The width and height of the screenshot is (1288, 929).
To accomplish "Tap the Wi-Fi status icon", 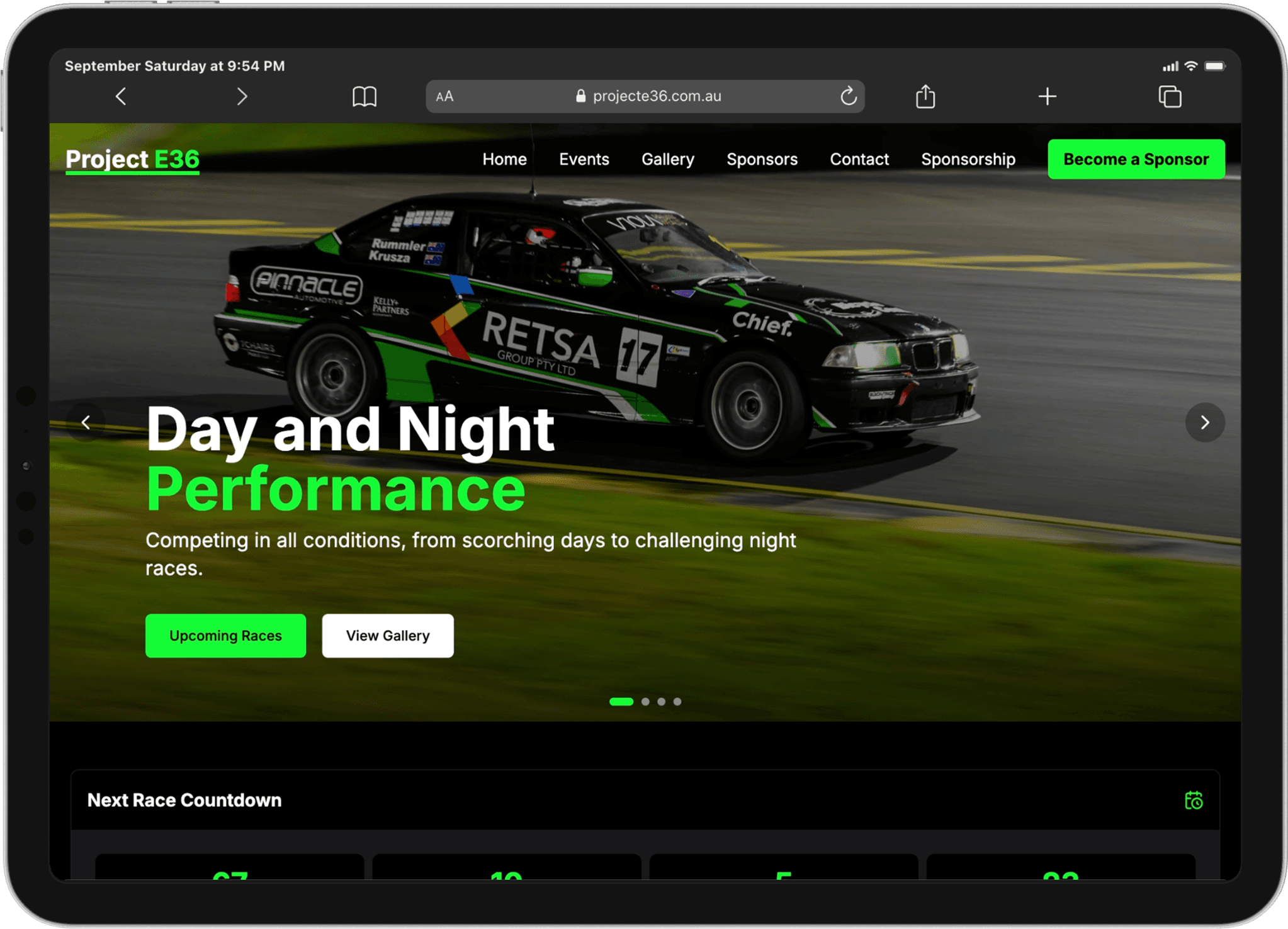I will click(x=1190, y=65).
